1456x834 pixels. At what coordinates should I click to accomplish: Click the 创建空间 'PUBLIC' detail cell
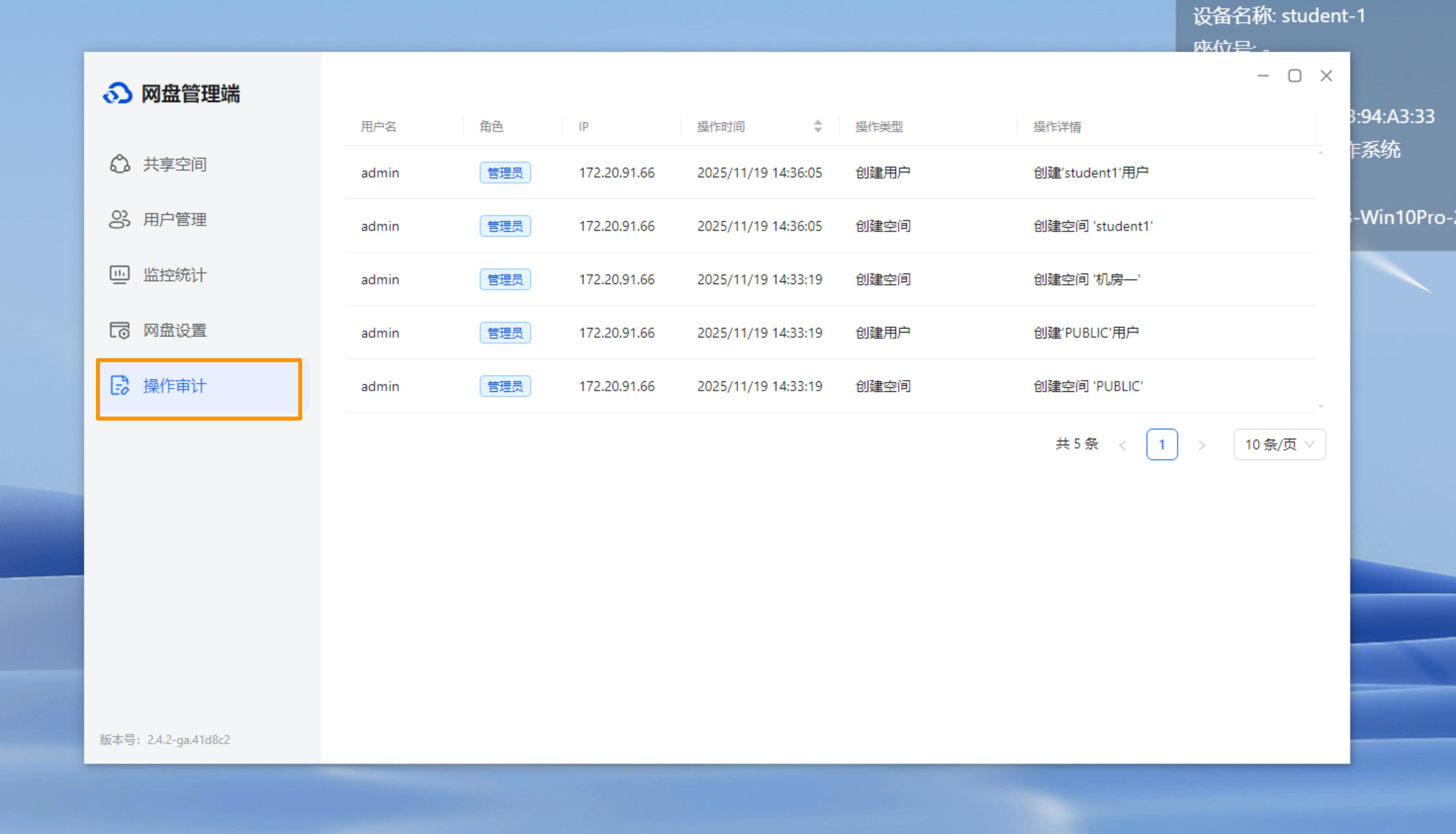(1087, 387)
